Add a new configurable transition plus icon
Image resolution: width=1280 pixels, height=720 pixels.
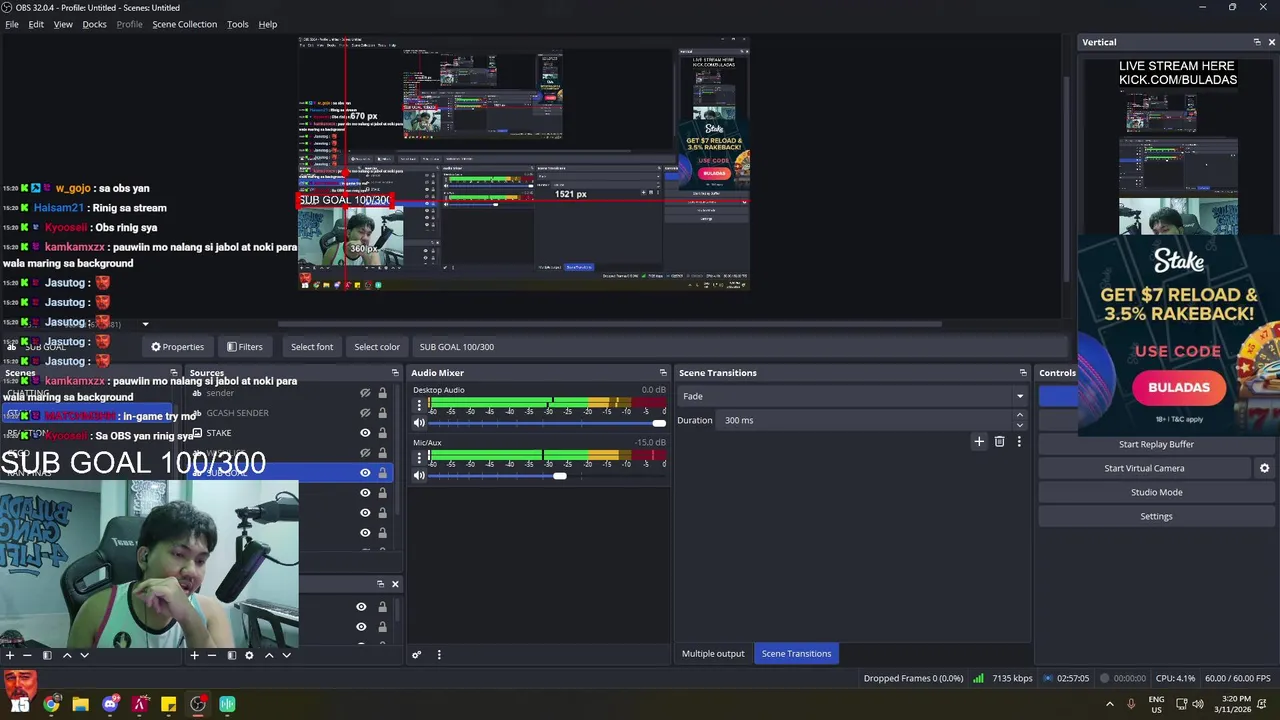tap(979, 441)
